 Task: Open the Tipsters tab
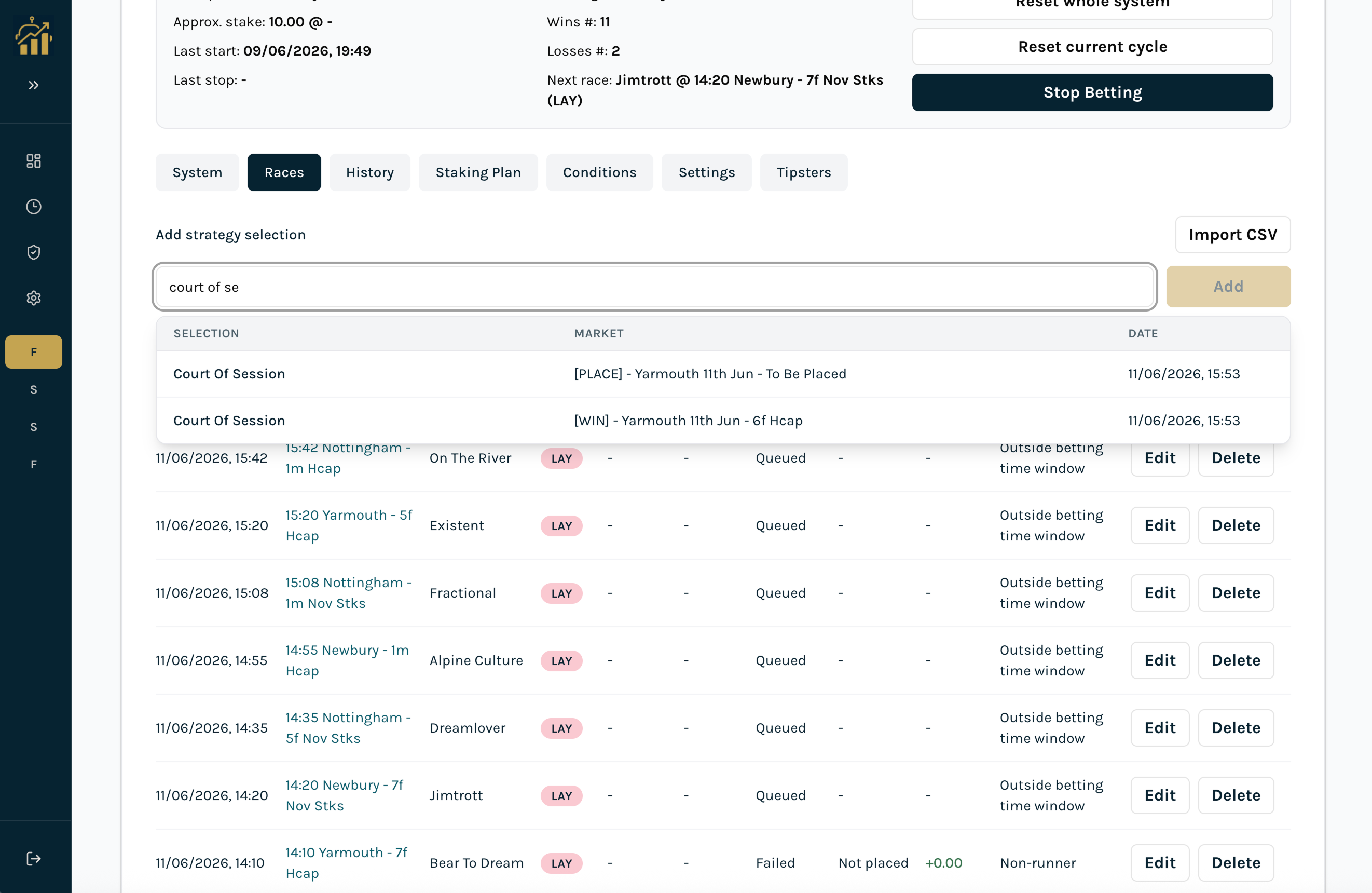pyautogui.click(x=804, y=172)
